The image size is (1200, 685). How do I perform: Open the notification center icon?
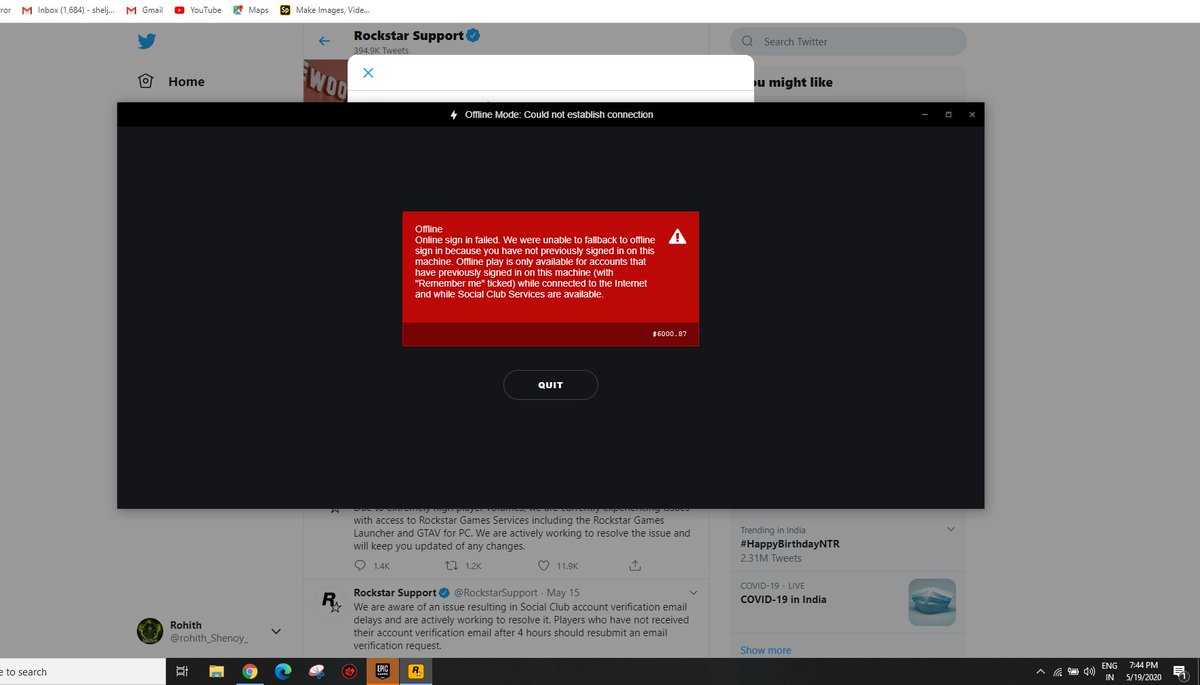(x=1180, y=672)
